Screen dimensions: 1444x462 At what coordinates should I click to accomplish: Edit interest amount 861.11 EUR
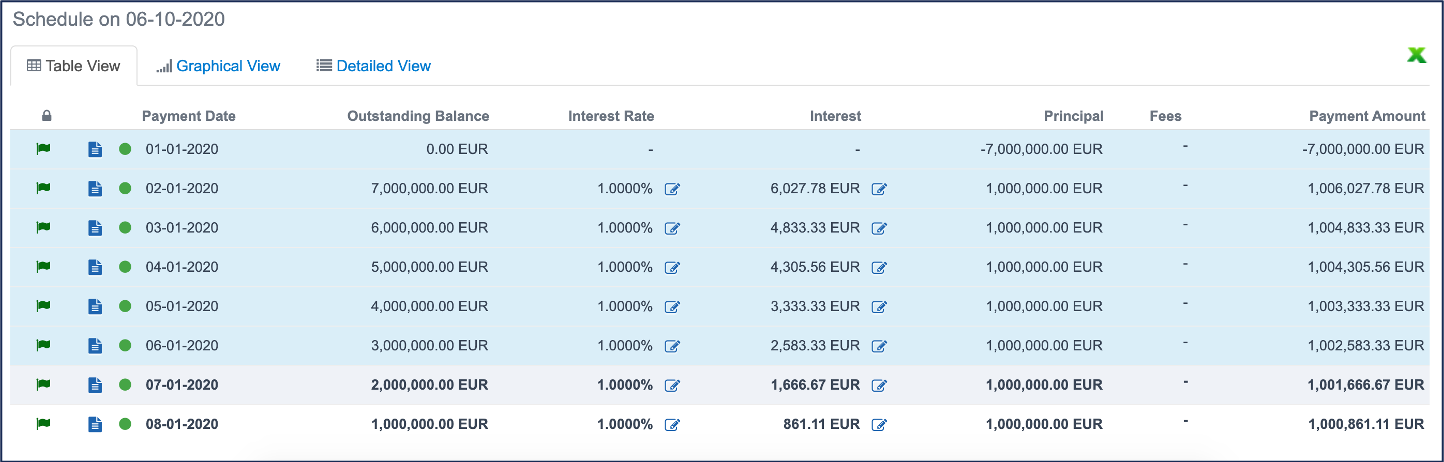click(x=879, y=425)
